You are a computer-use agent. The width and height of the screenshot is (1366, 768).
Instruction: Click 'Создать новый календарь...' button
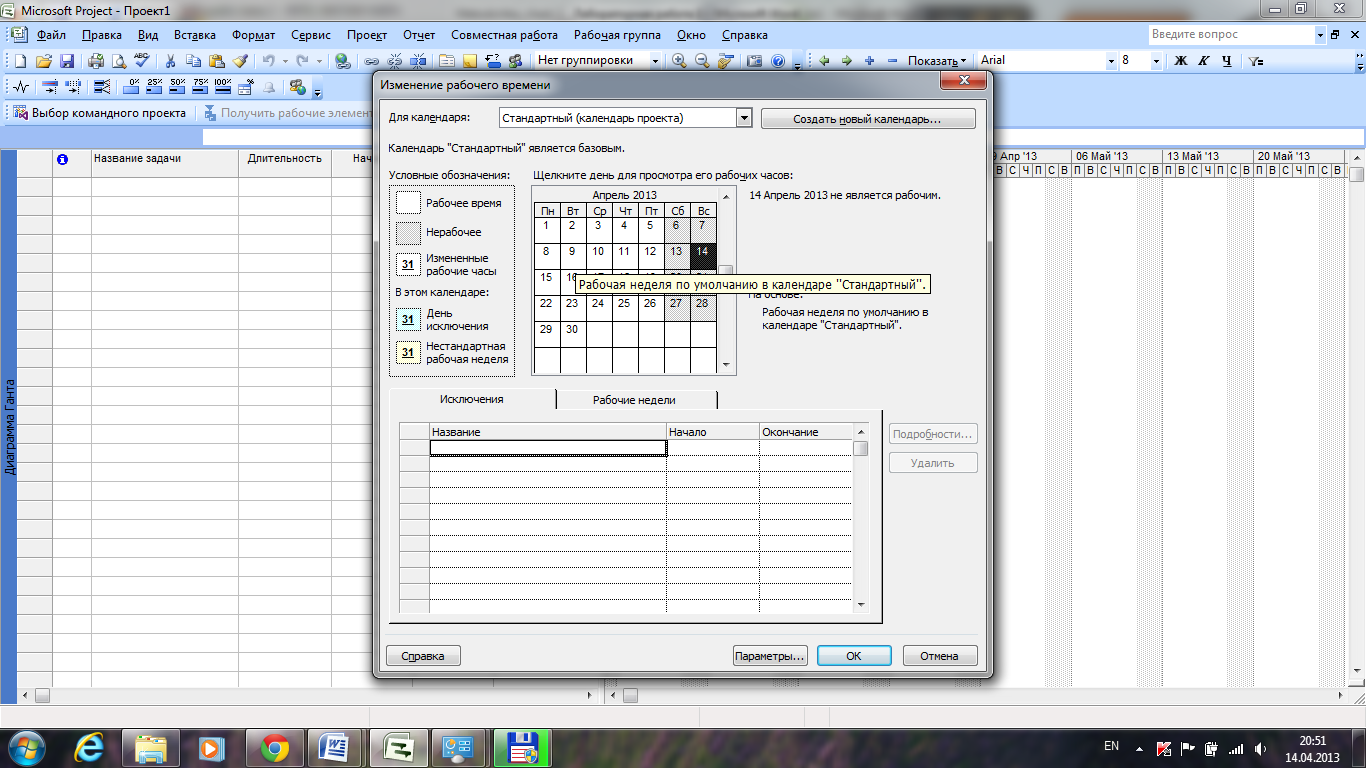pos(868,119)
